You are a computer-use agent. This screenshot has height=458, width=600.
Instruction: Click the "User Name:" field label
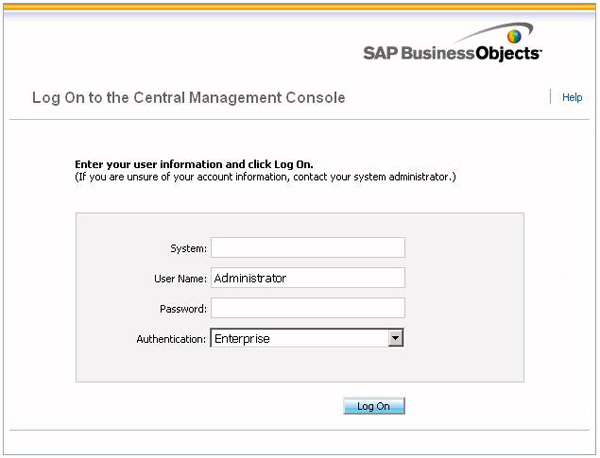coord(181,279)
